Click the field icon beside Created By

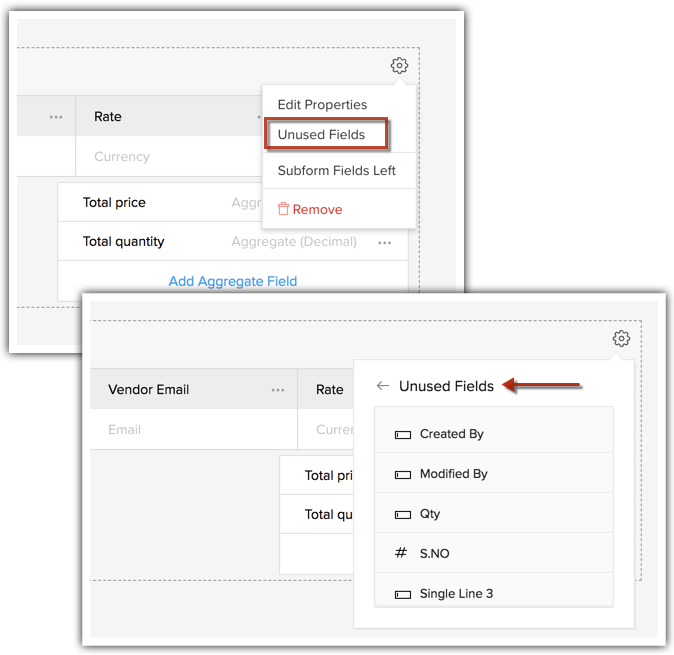pos(402,434)
